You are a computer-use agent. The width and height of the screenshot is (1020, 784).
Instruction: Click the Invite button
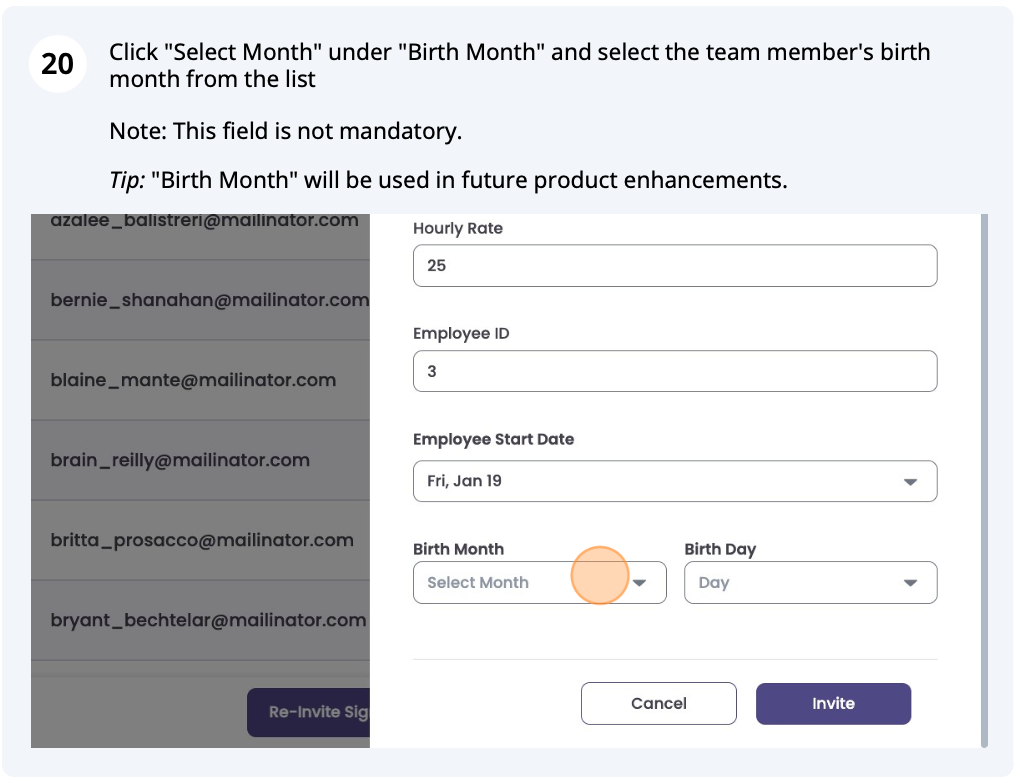point(833,704)
